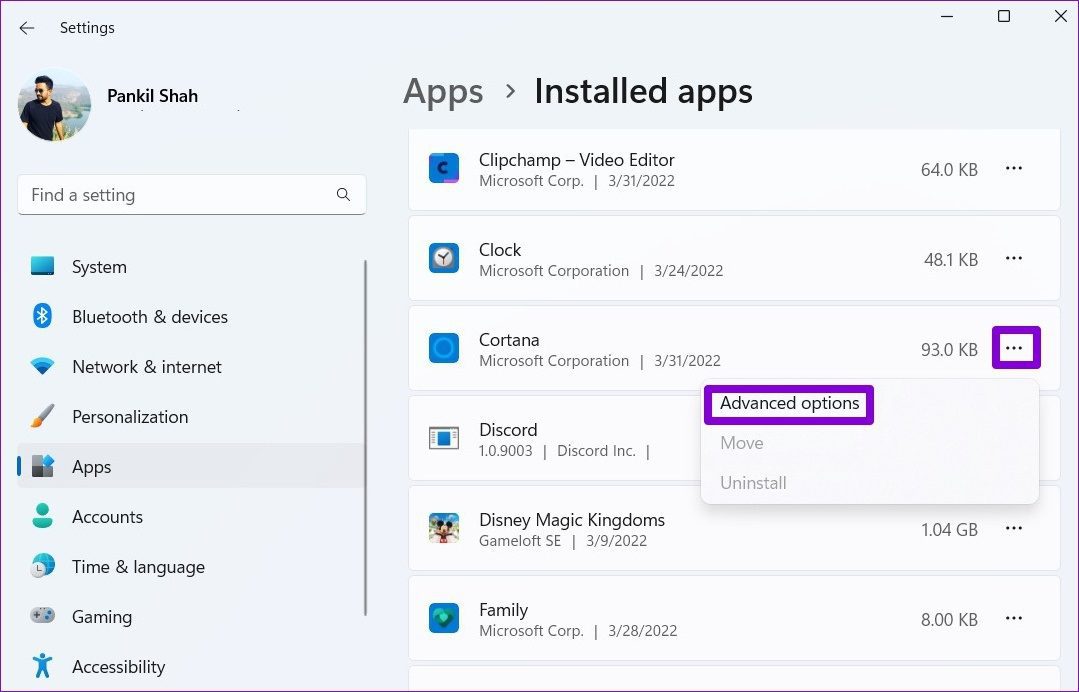Viewport: 1079px width, 692px height.
Task: Open the Personalization settings section
Action: click(x=129, y=417)
